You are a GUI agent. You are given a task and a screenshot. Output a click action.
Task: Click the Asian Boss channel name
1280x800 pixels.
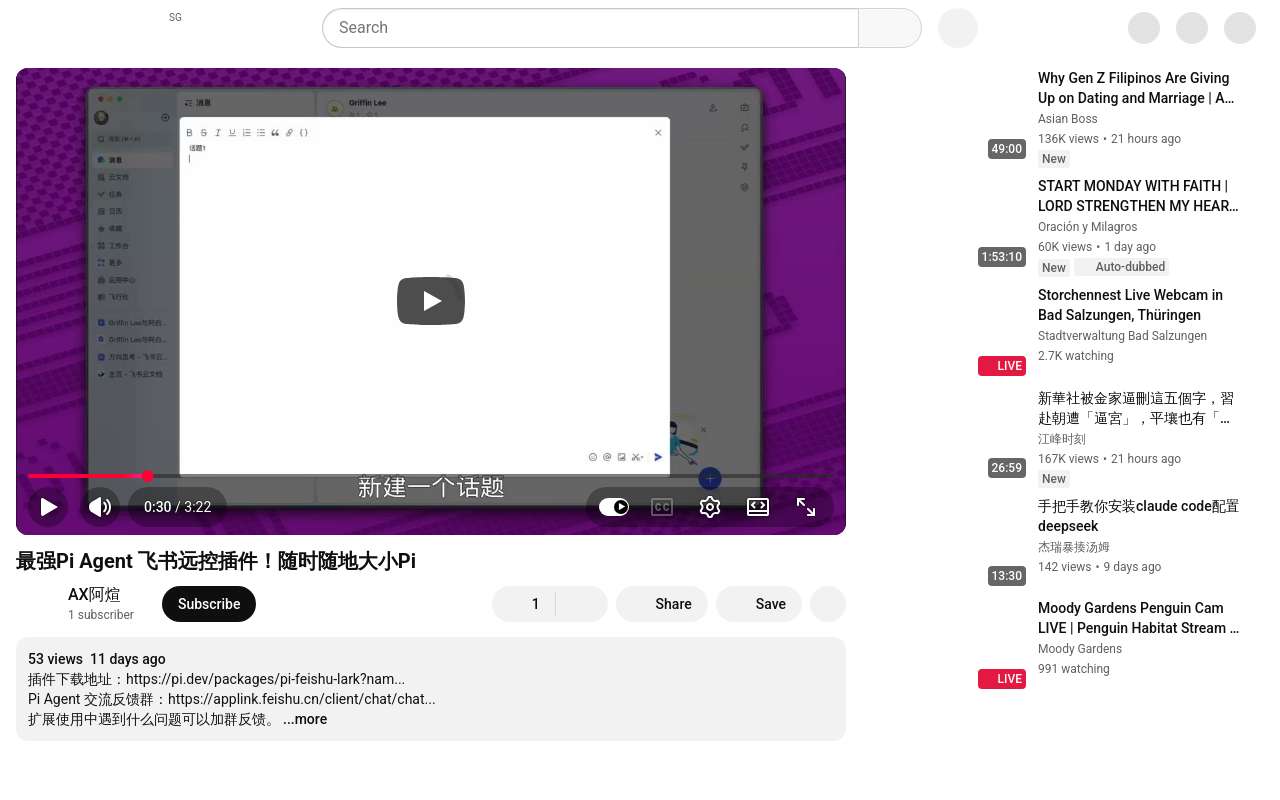pos(1067,119)
